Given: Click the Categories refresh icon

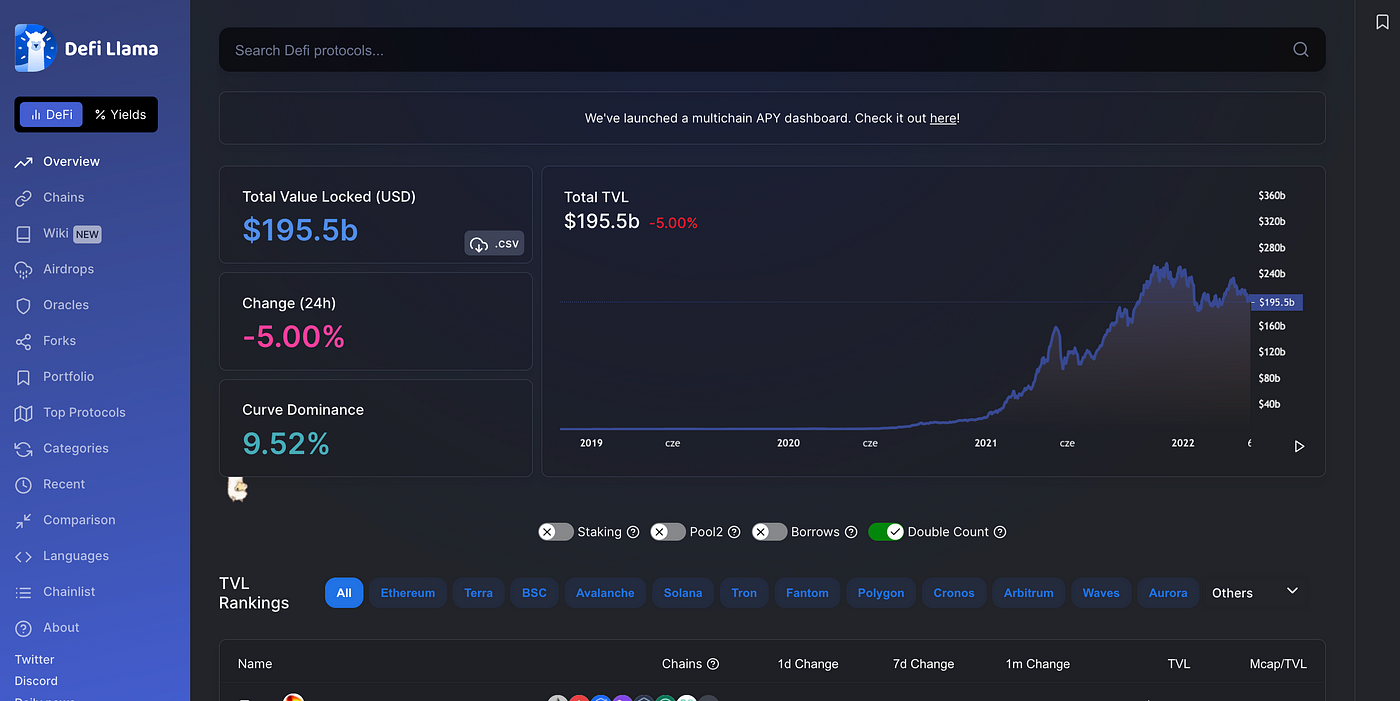Looking at the screenshot, I should point(24,449).
